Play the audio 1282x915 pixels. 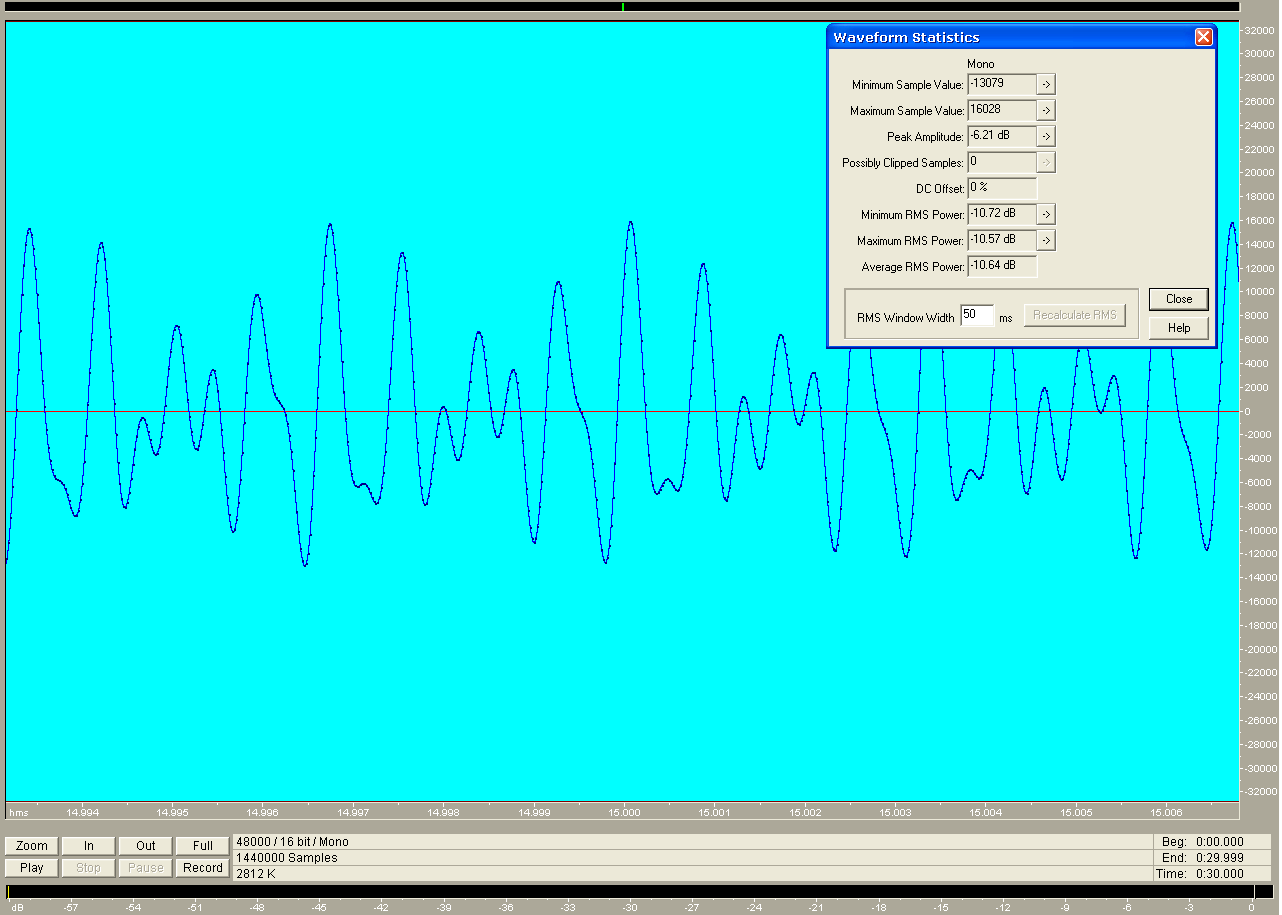pyautogui.click(x=32, y=868)
